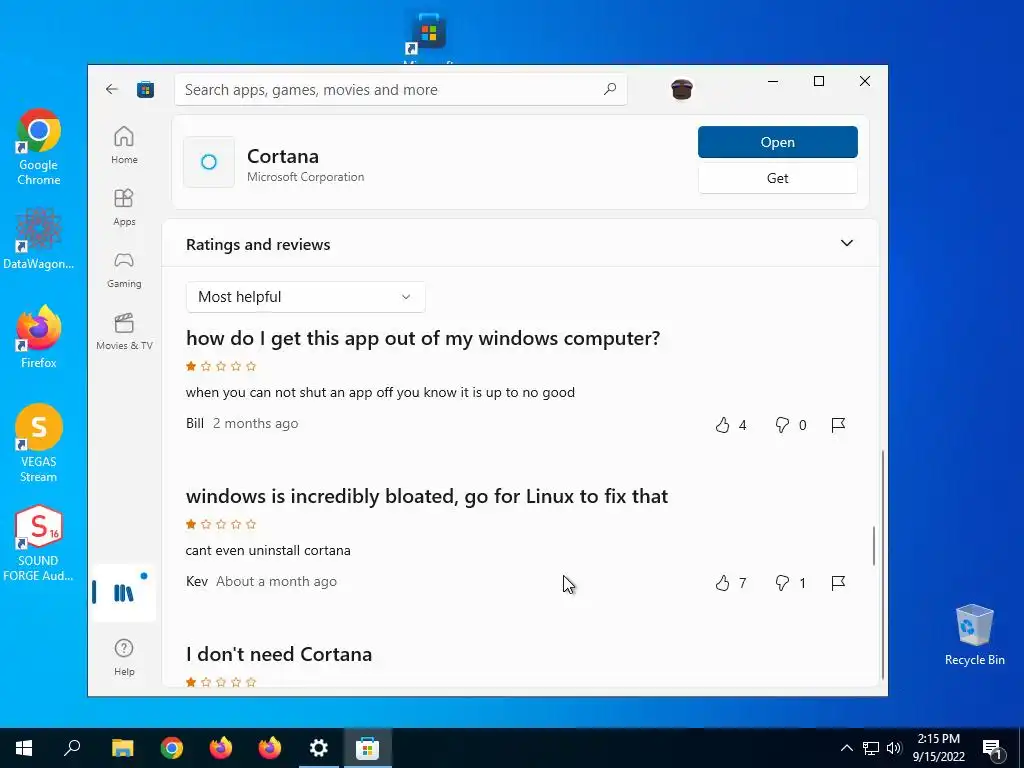Screen dimensions: 1024x768
Task: Click the star rating under Bill's review title
Action: 221,366
